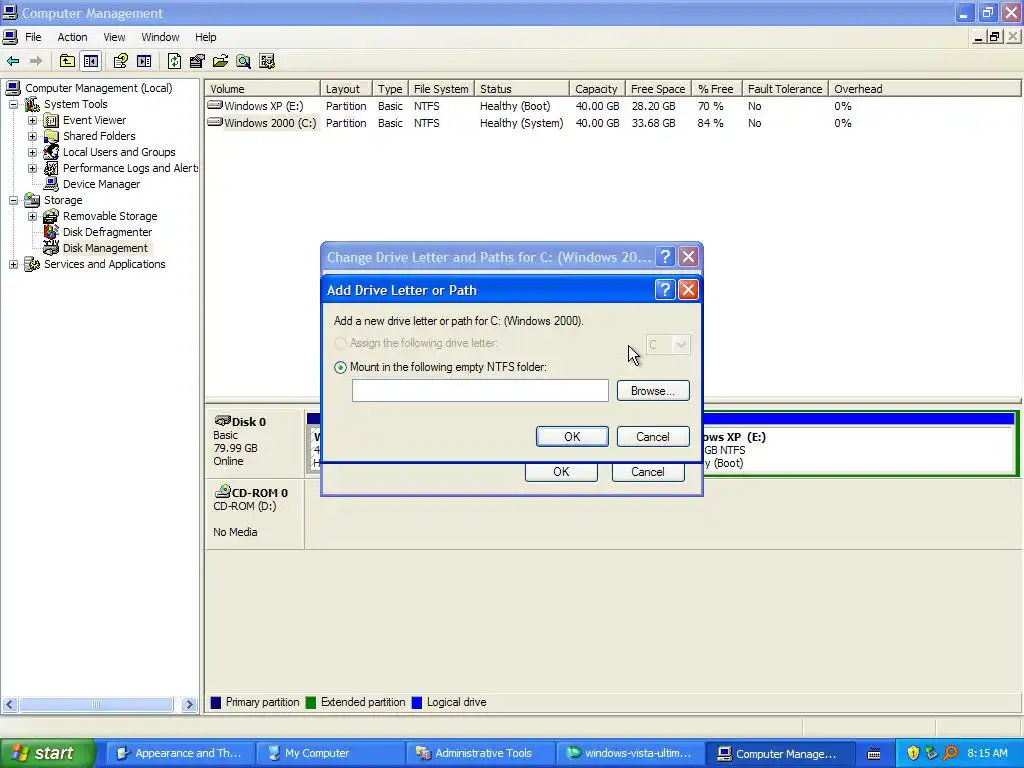Click the Refresh toolbar icon
1024x768 pixels.
(x=174, y=61)
